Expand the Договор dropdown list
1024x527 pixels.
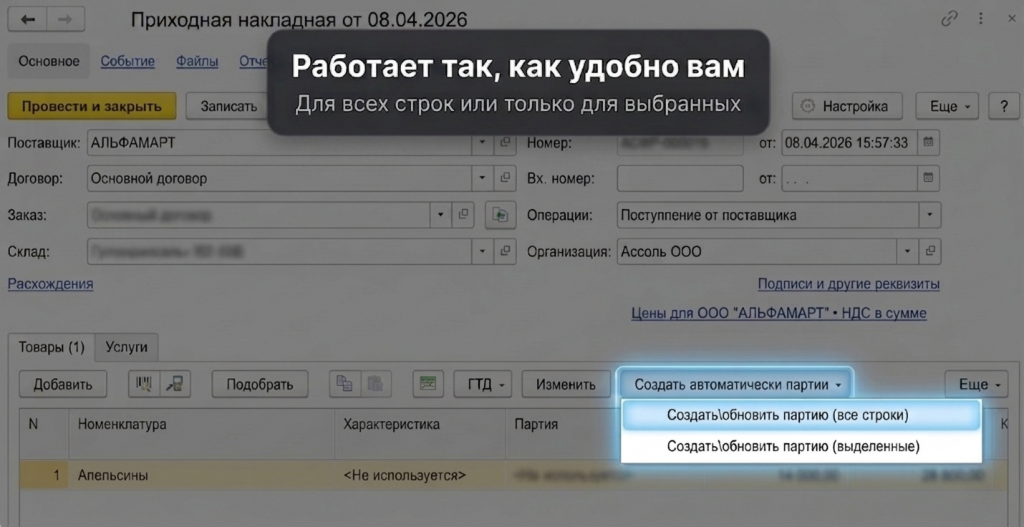pyautogui.click(x=482, y=178)
